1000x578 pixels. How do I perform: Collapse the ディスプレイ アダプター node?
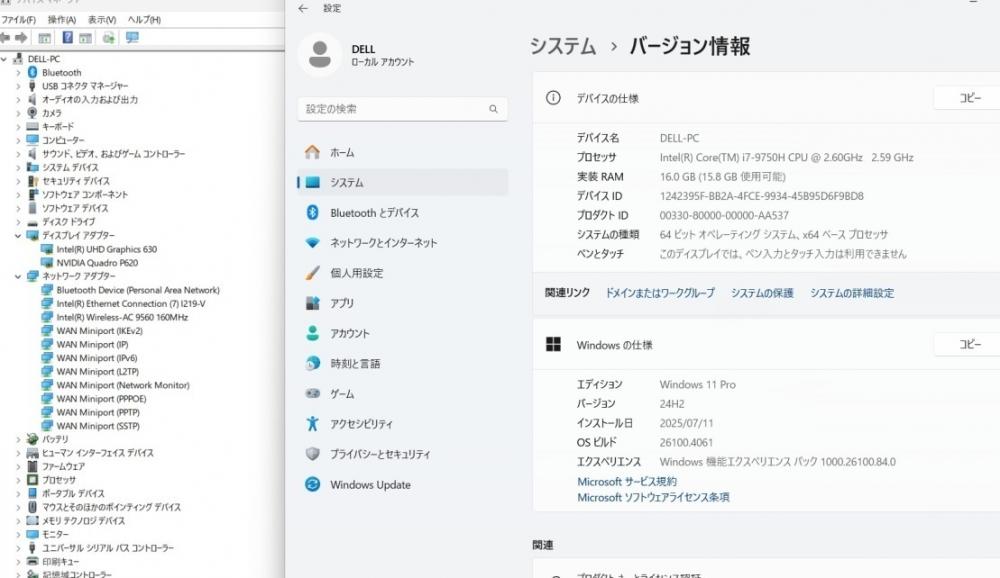pyautogui.click(x=18, y=235)
